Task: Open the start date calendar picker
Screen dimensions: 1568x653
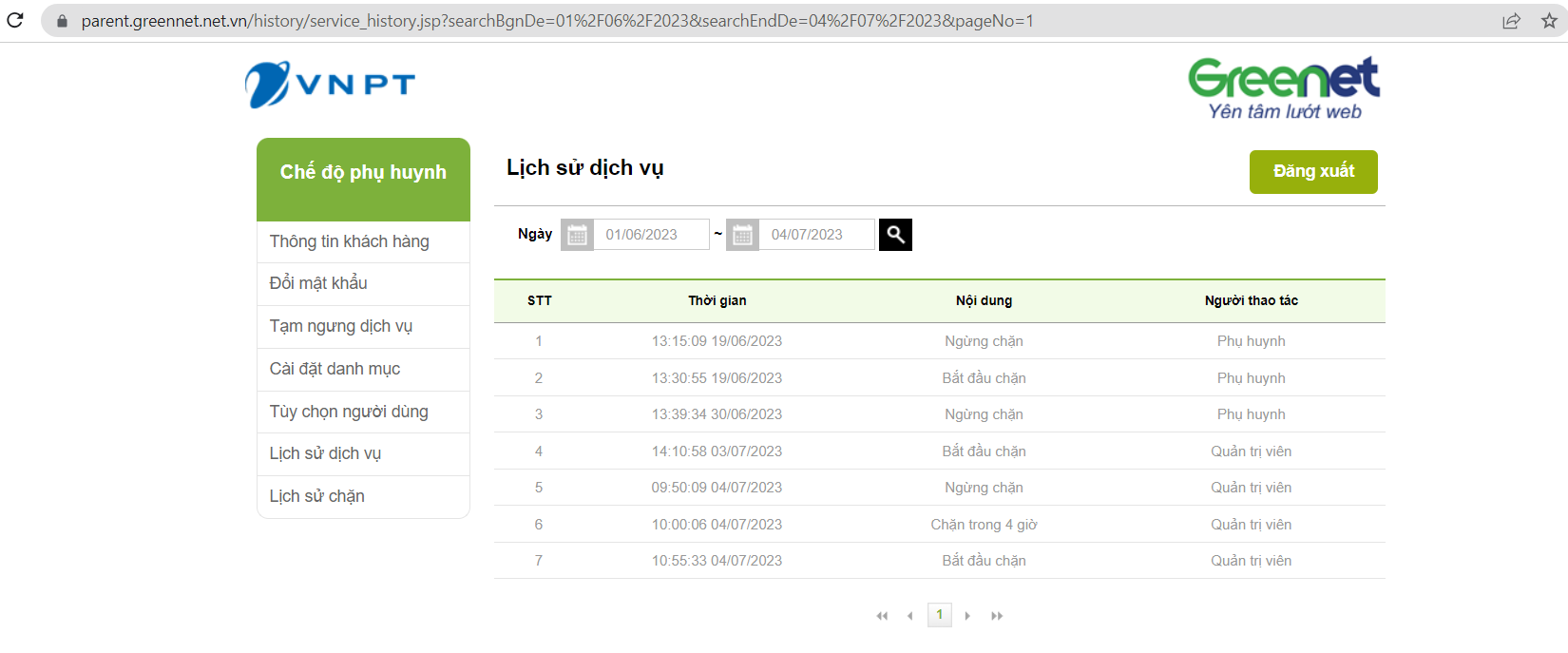Action: point(577,235)
